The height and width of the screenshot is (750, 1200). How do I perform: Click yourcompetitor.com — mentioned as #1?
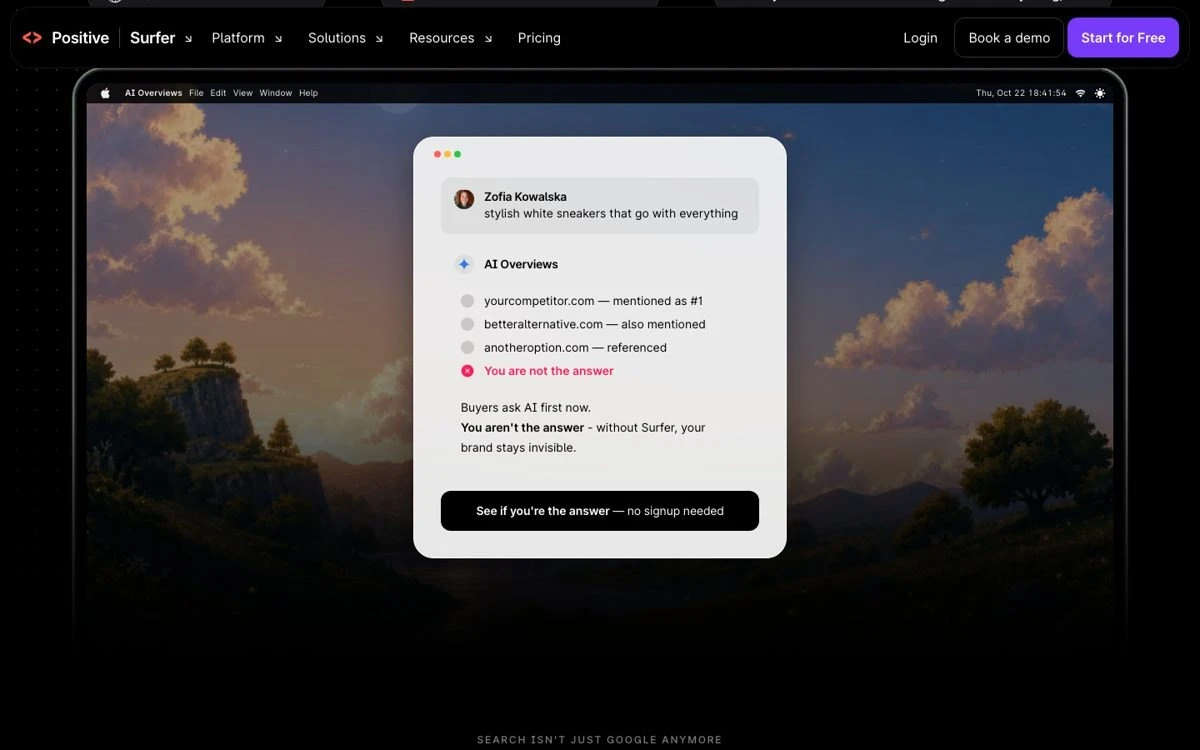[x=593, y=301]
